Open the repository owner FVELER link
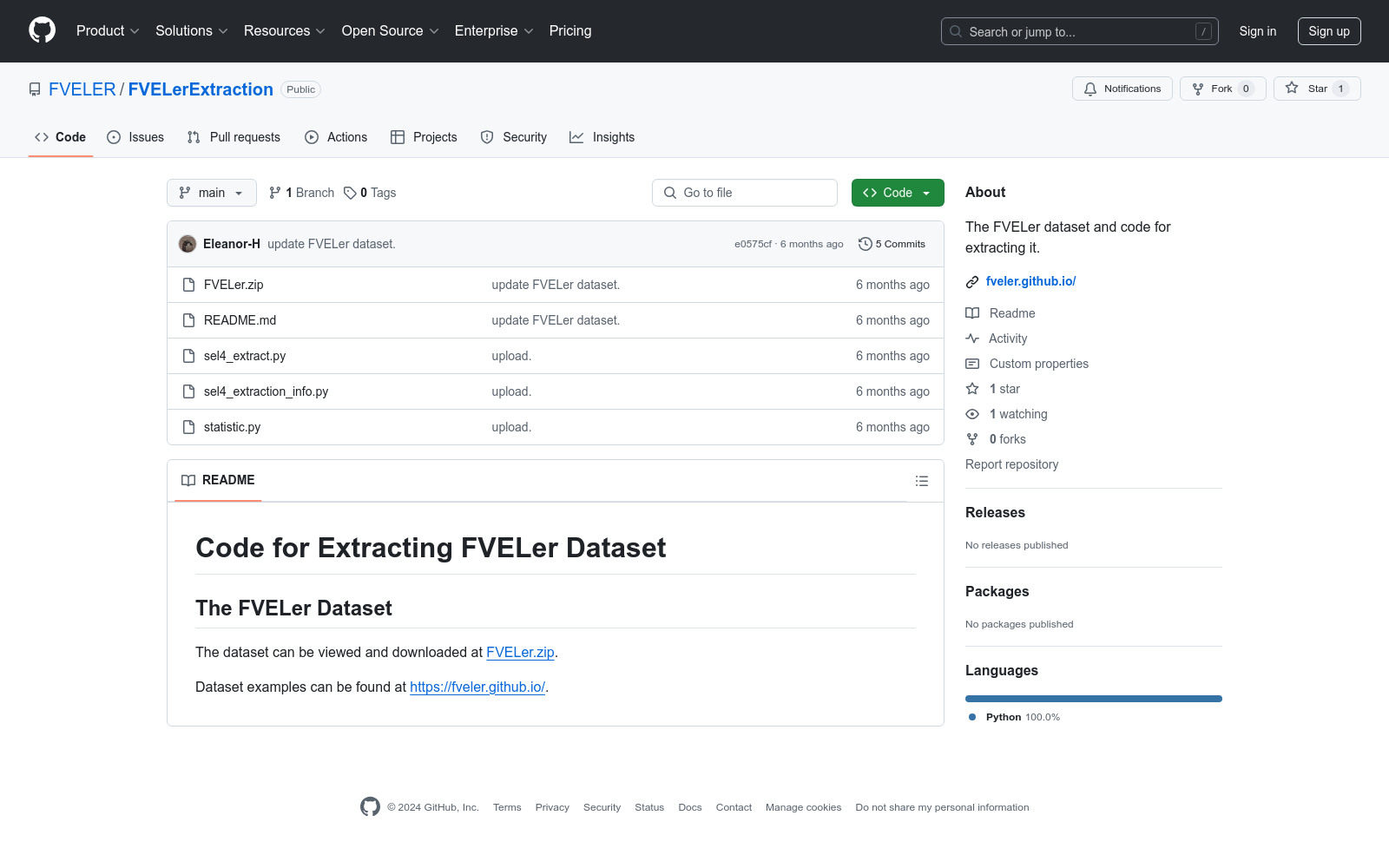The image size is (1389, 868). pos(82,89)
